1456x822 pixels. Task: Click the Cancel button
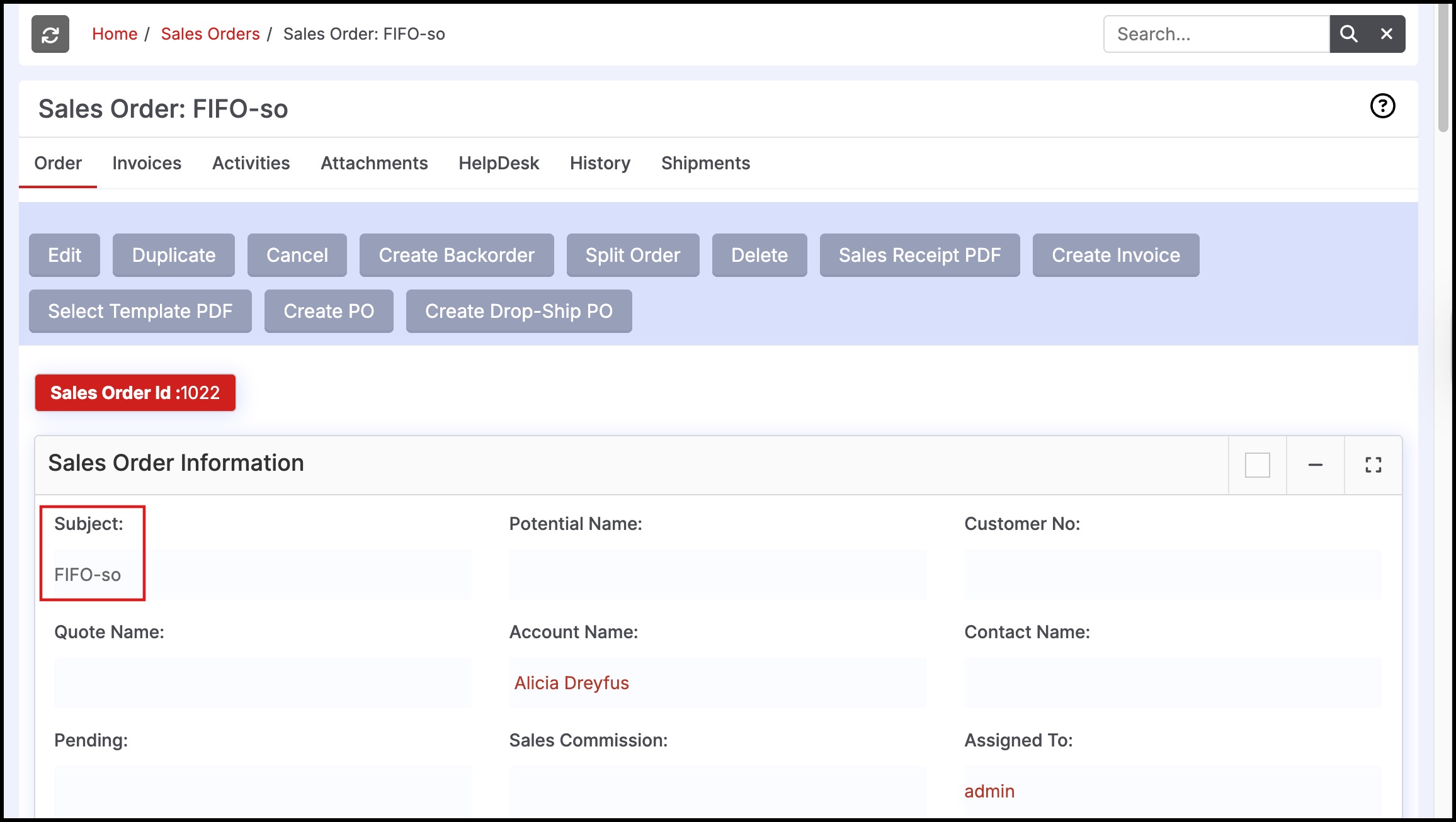pos(297,255)
